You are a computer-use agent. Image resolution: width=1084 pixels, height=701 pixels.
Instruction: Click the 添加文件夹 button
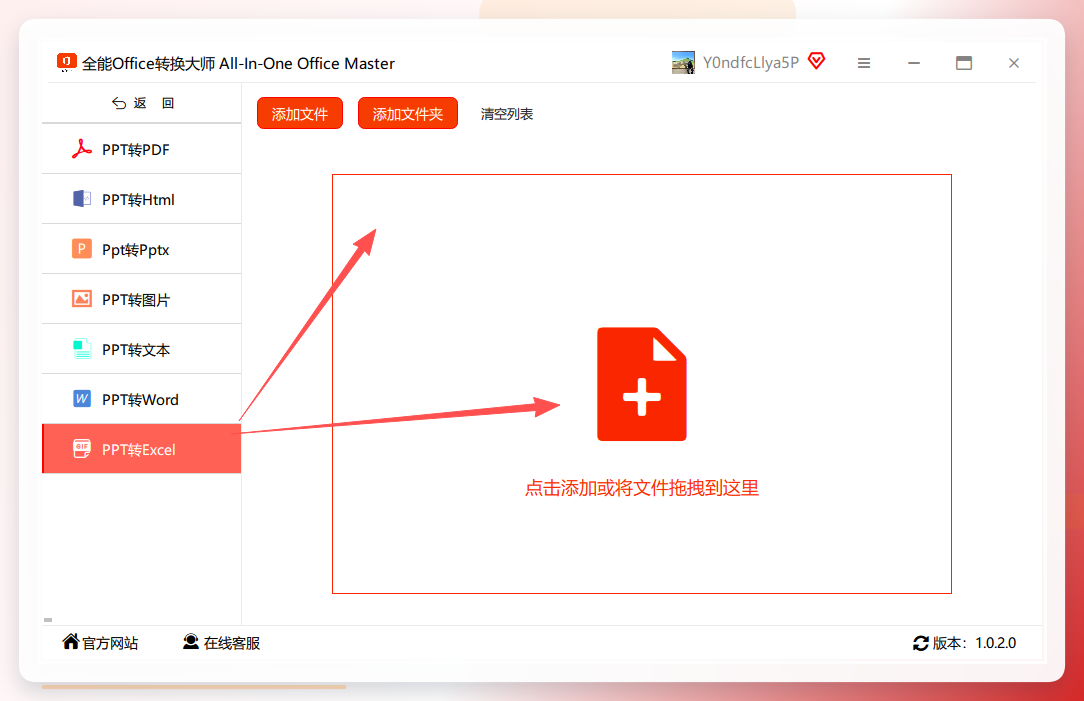(408, 113)
